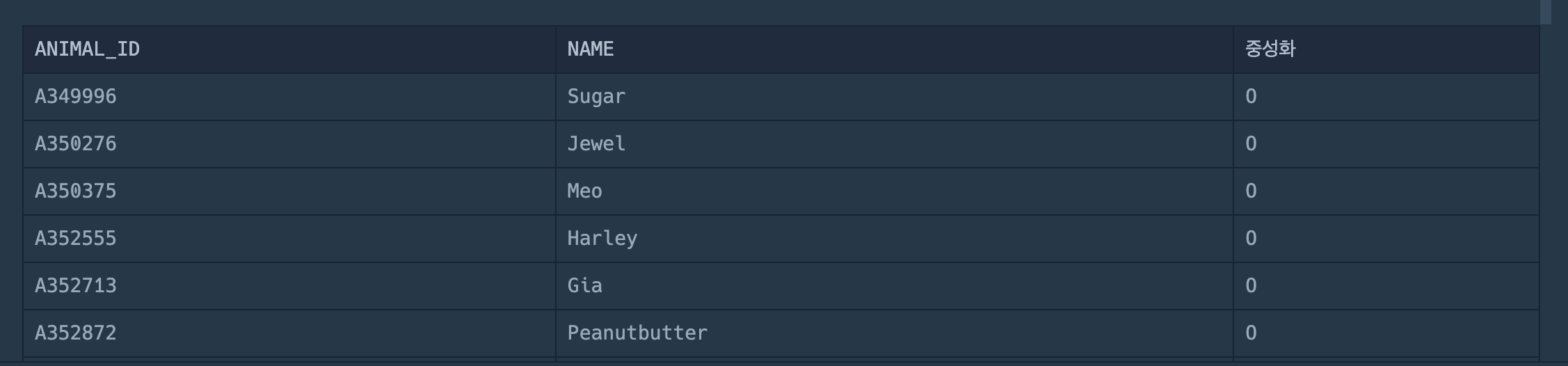Select the A350276 cell

289,144
